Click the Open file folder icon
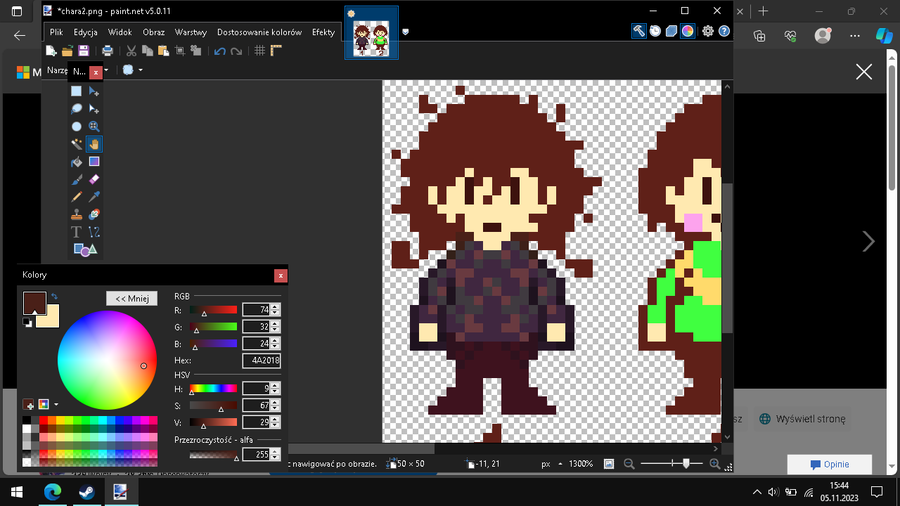900x506 pixels. (67, 51)
